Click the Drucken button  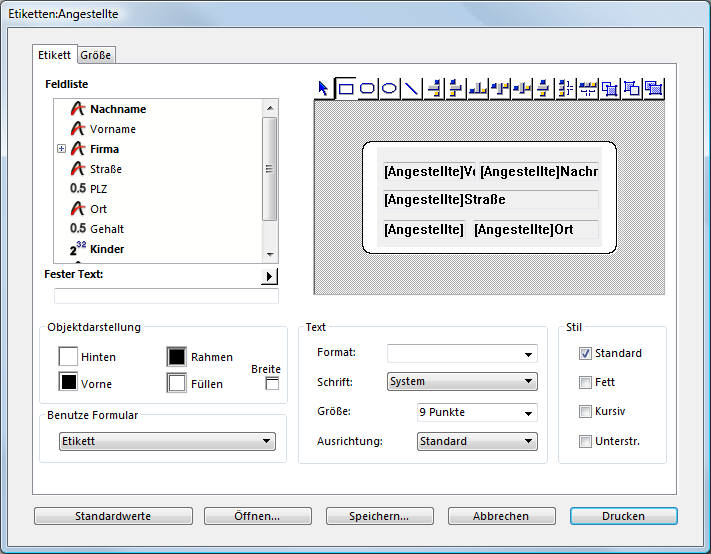(x=623, y=516)
